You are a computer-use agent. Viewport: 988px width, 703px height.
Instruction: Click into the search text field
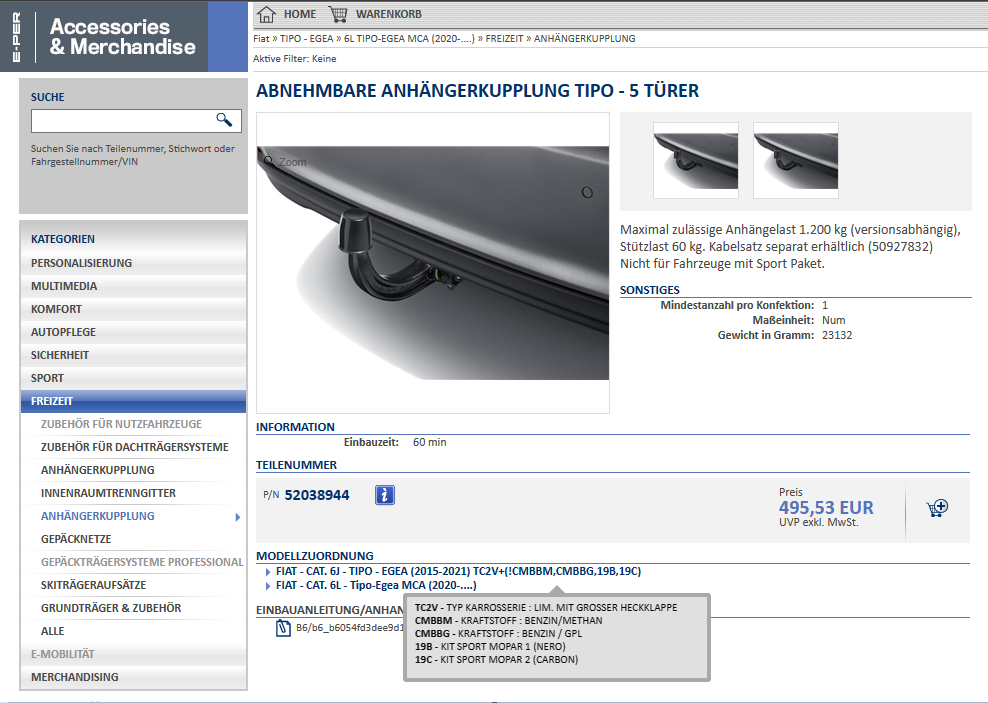click(x=122, y=121)
